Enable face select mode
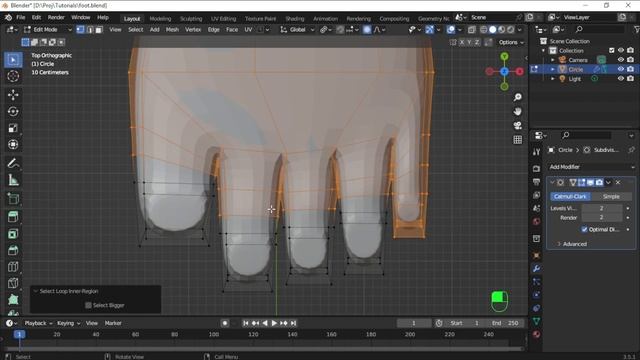 pyautogui.click(x=99, y=29)
